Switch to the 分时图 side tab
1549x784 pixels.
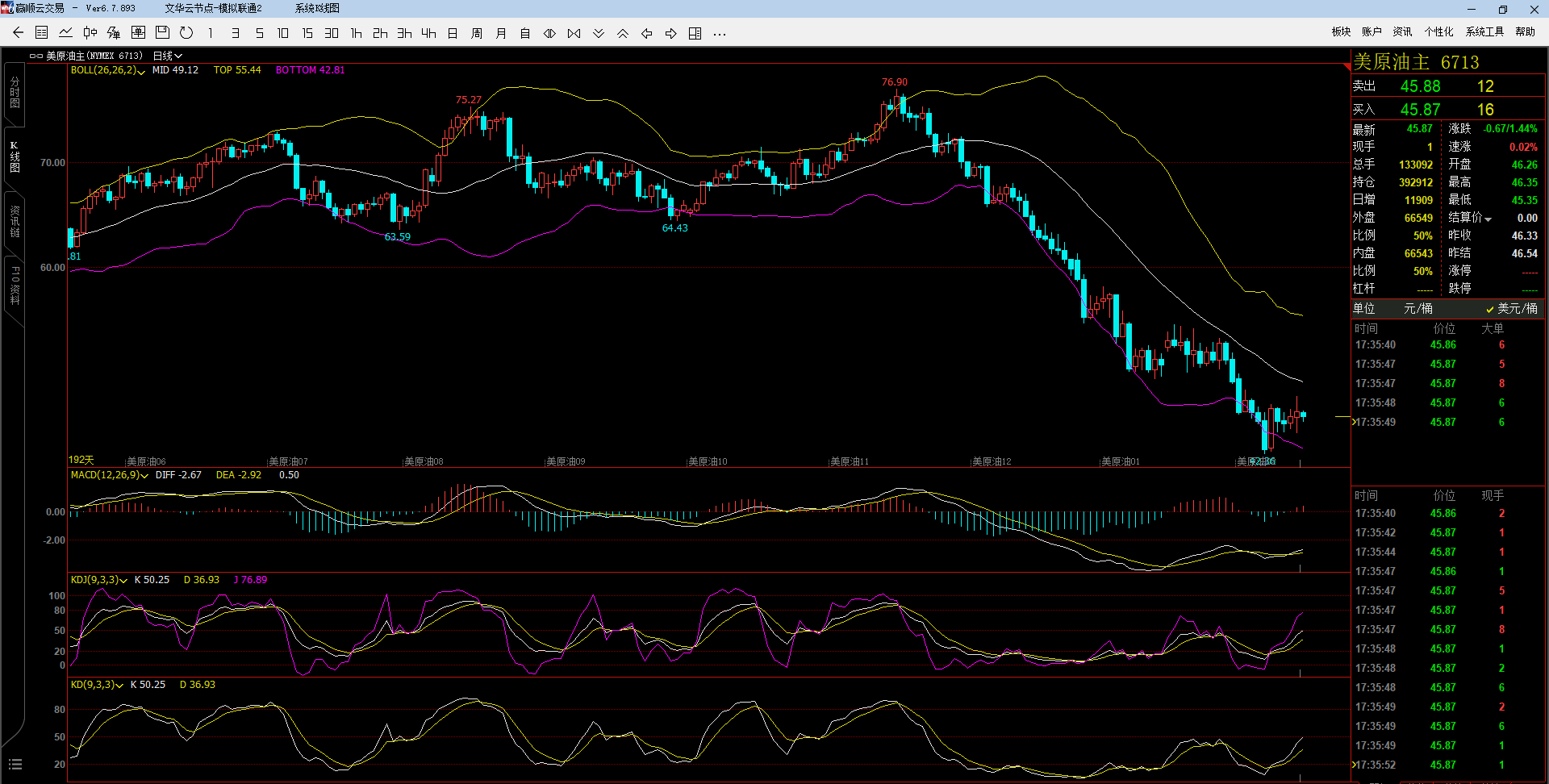pyautogui.click(x=15, y=93)
